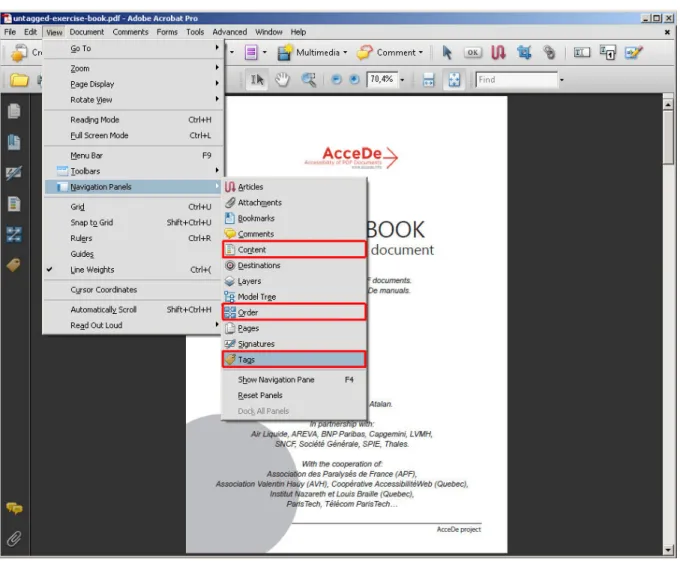This screenshot has width=680, height=561.
Task: Toggle Snap to Grid
Action: click(x=133, y=222)
